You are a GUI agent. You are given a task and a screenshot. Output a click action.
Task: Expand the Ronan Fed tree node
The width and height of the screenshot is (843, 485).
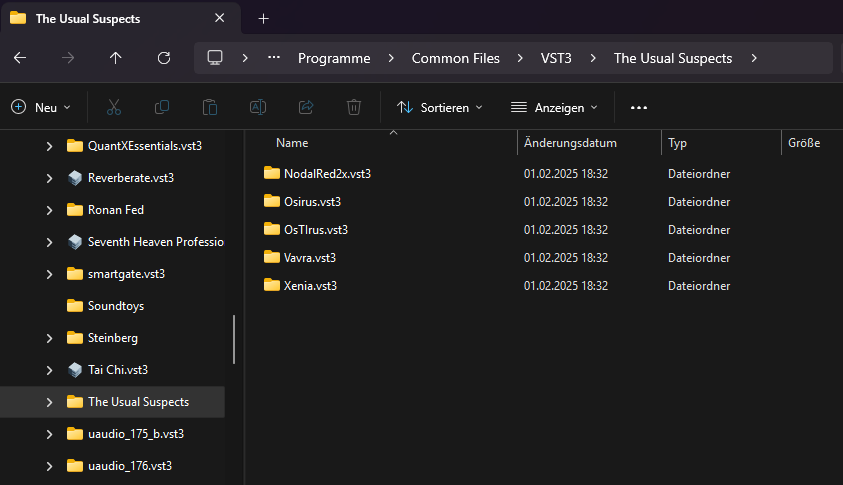(x=49, y=210)
